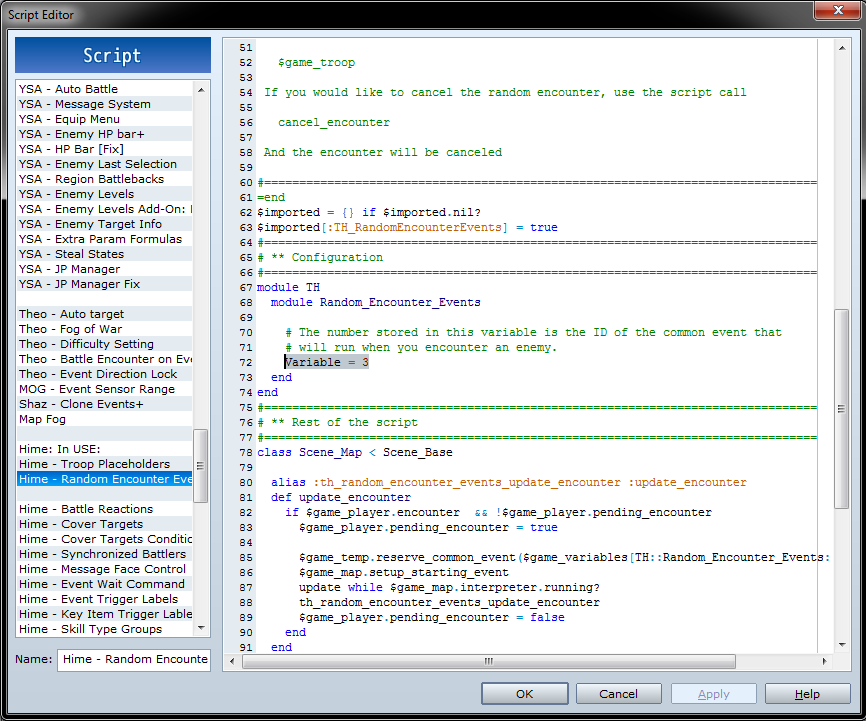Viewport: 866px width, 721px height.
Task: Close the Script Editor window
Action: tap(837, 10)
